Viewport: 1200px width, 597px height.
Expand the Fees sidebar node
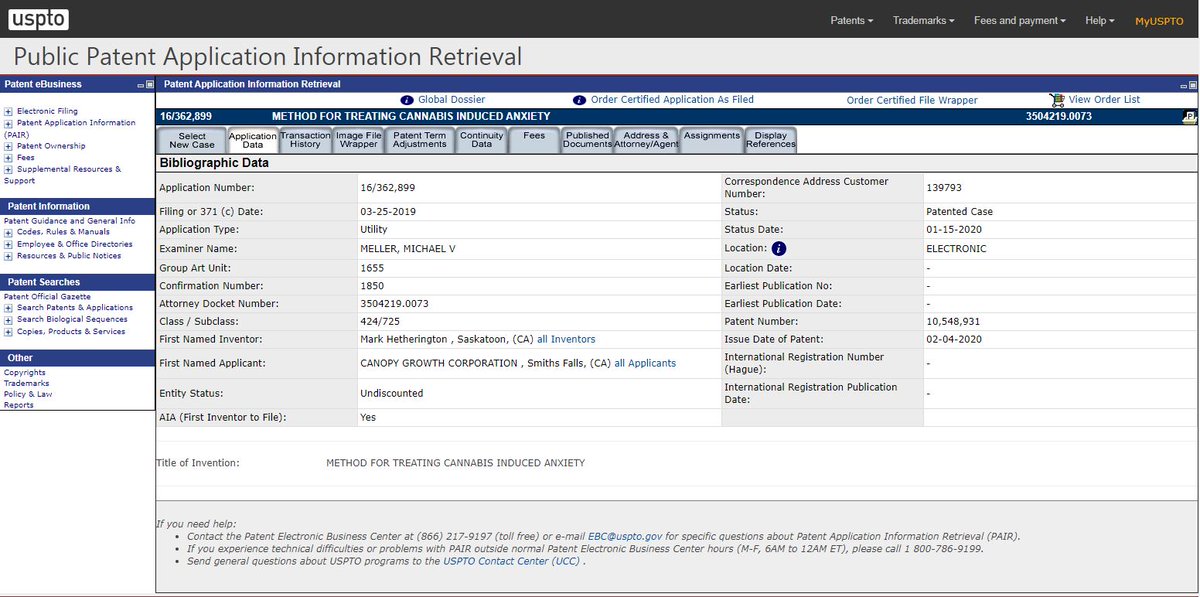8,158
